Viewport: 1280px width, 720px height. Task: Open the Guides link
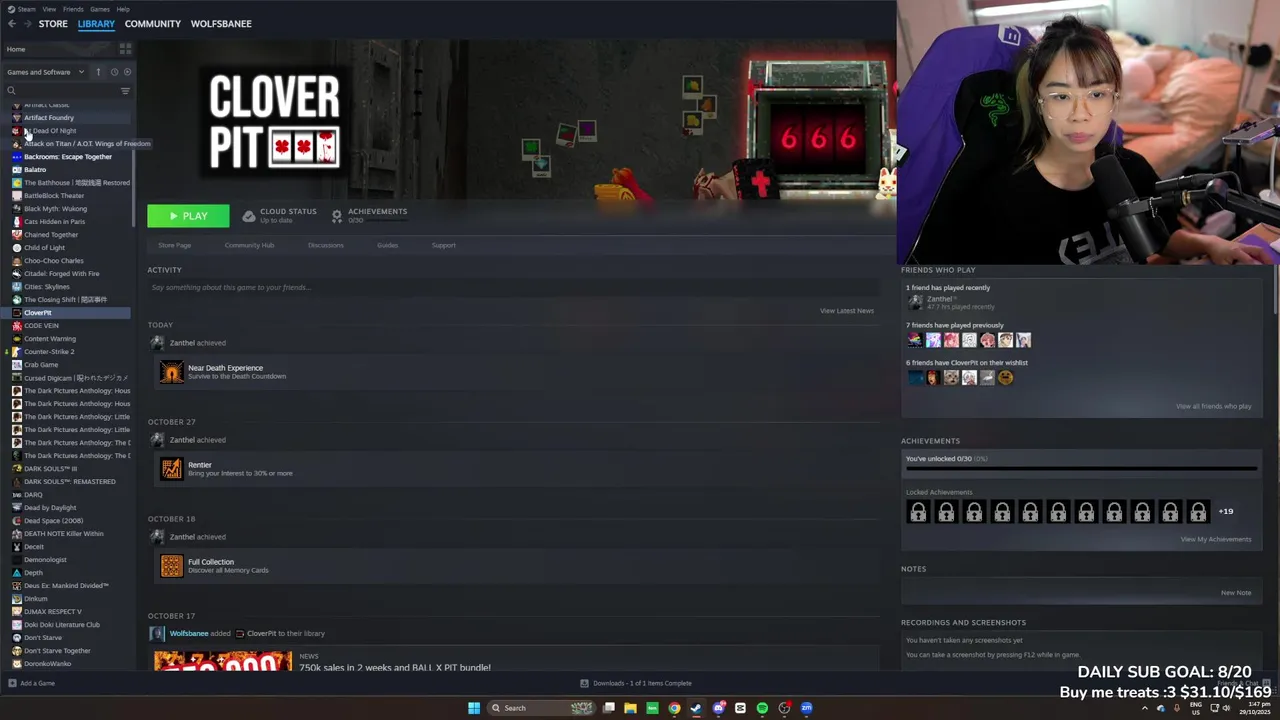(x=387, y=245)
